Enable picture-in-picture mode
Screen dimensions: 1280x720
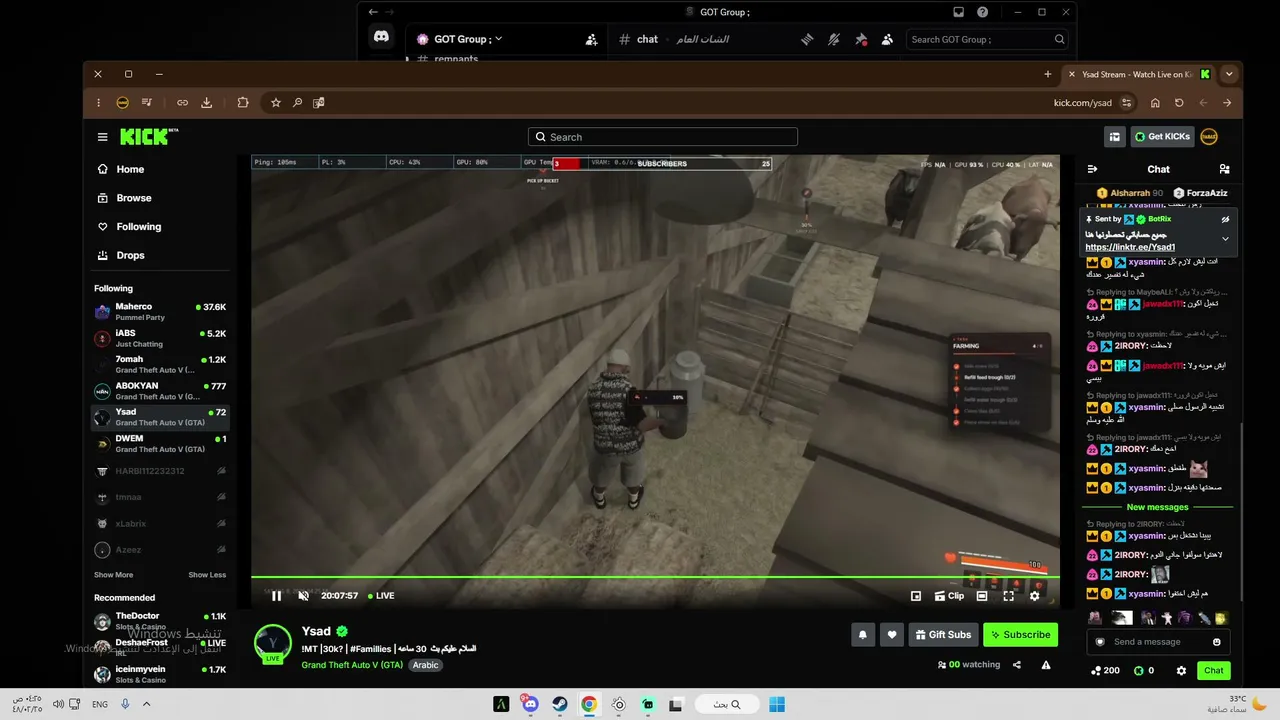(916, 596)
